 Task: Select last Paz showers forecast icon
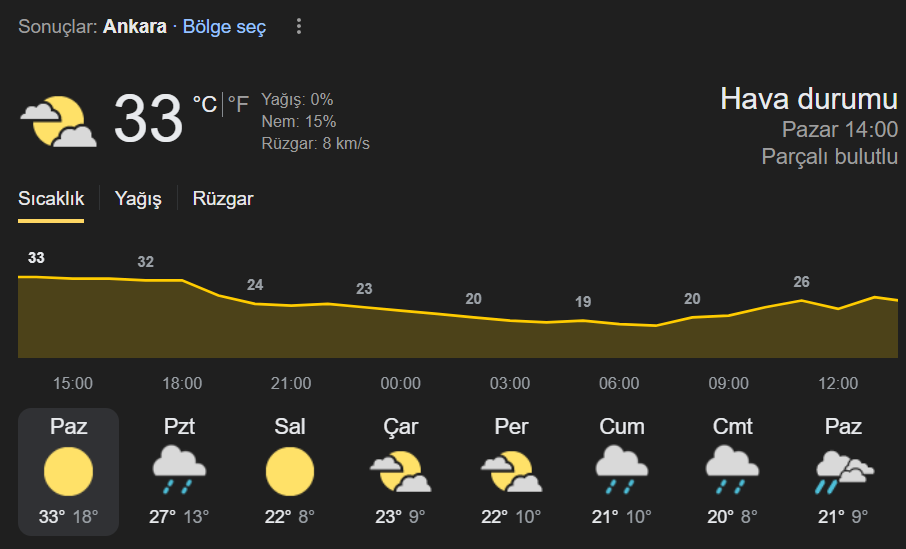844,472
